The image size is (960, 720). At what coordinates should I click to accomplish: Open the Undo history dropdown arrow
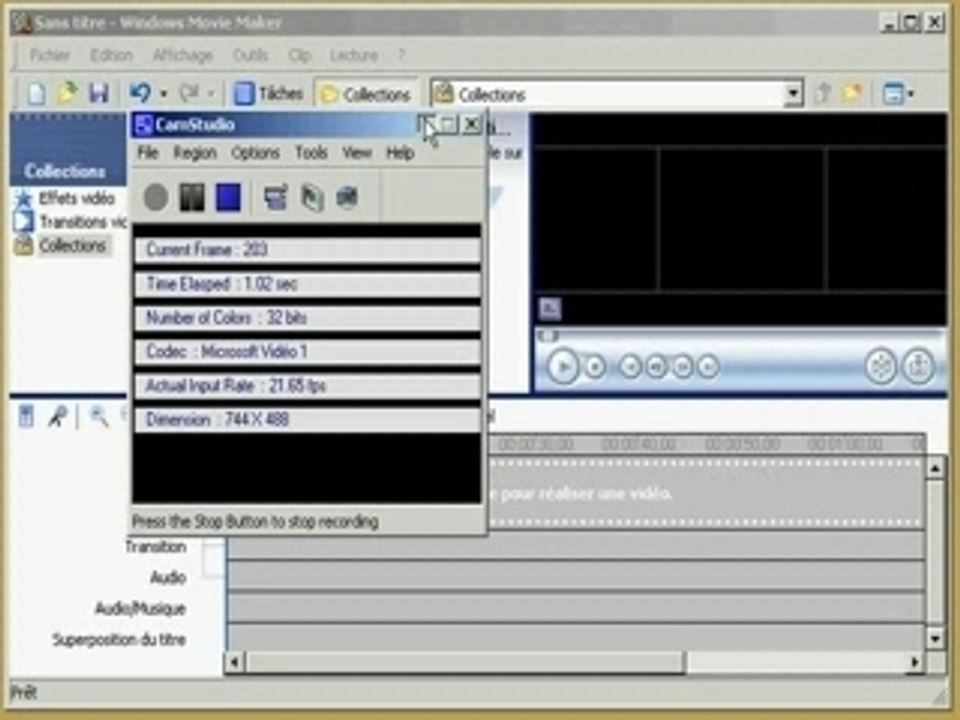point(163,94)
